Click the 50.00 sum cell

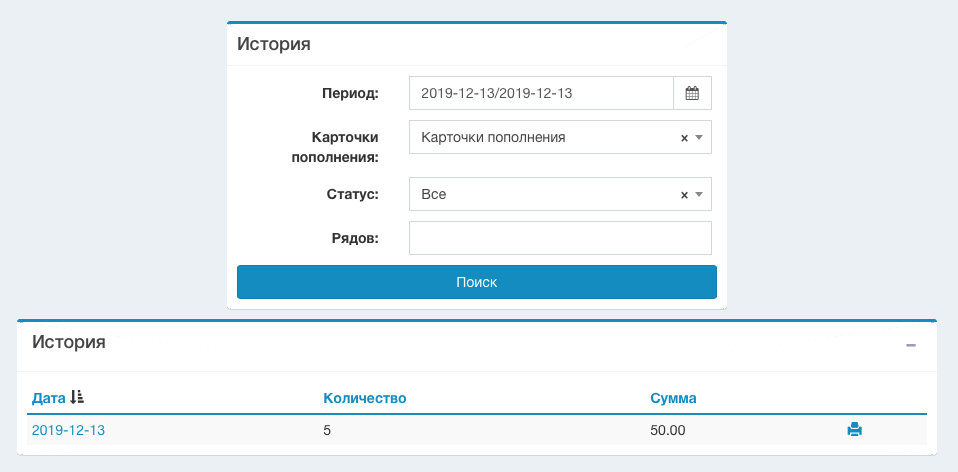667,430
